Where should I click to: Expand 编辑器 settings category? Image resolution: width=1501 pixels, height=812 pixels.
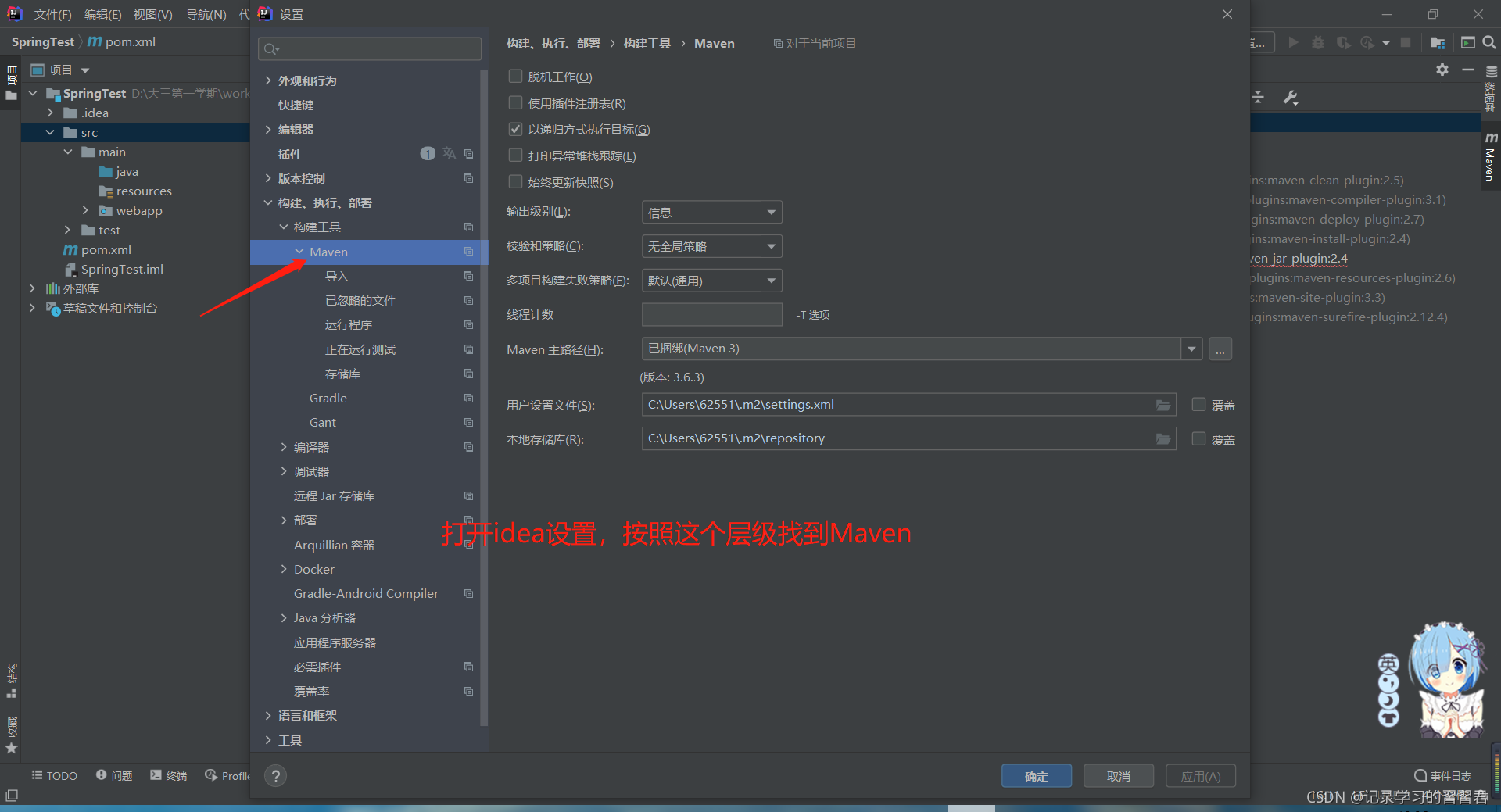(x=268, y=129)
